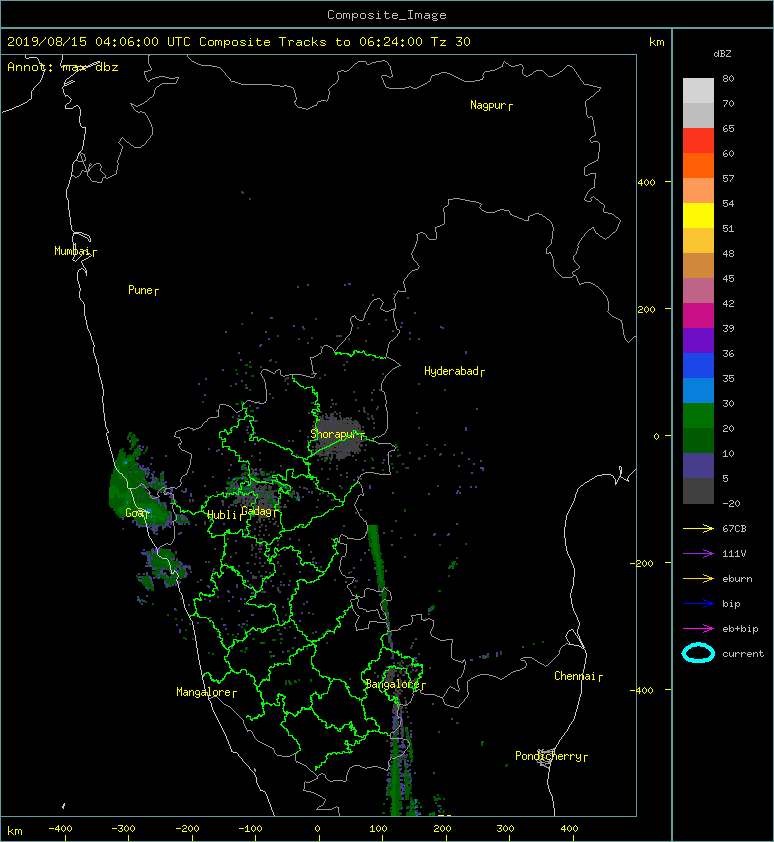The image size is (774, 842).
Task: Click the blue 36 dBZ color swatch
Action: 698,365
